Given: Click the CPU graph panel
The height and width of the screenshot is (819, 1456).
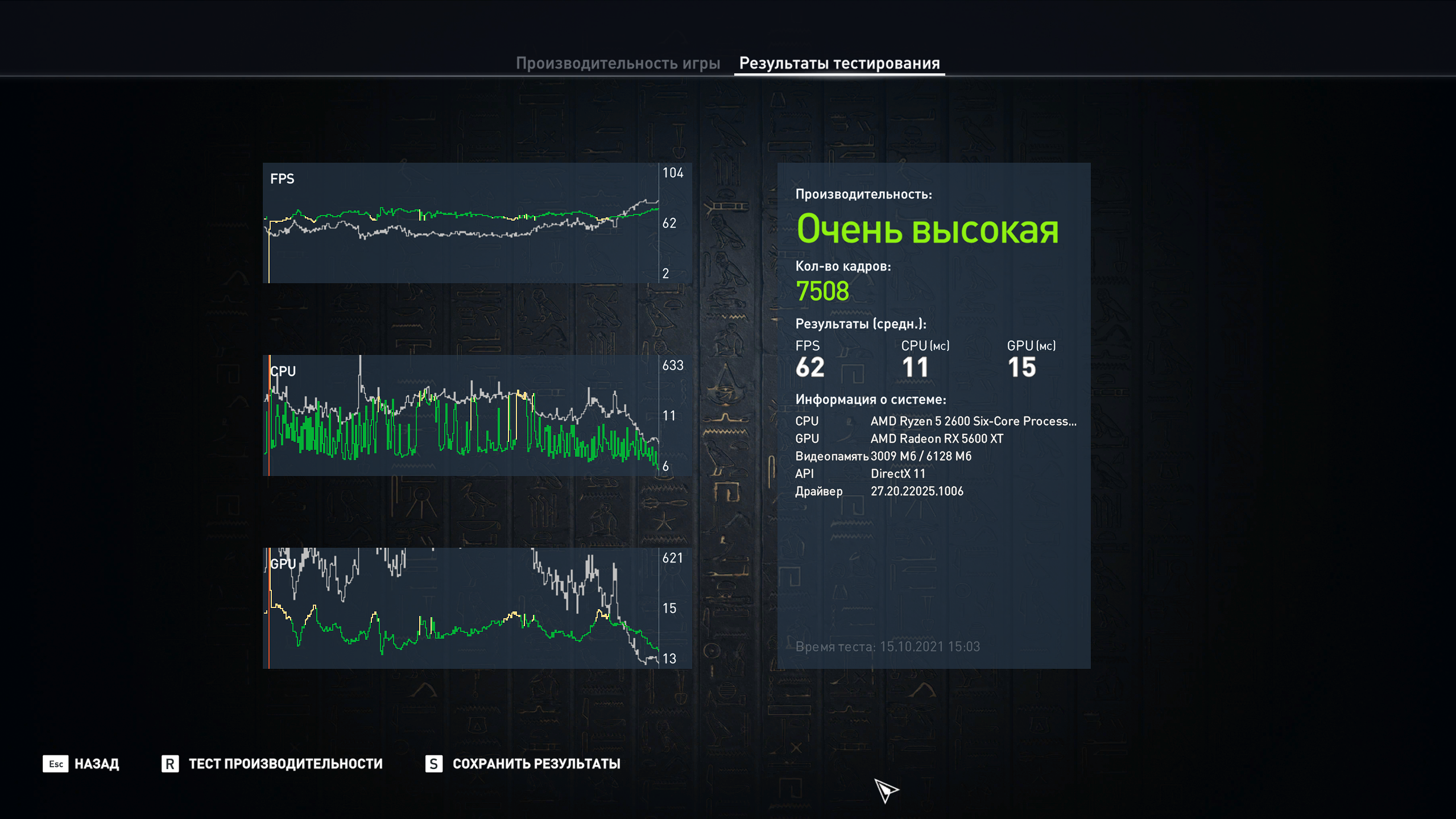Looking at the screenshot, I should [x=461, y=415].
